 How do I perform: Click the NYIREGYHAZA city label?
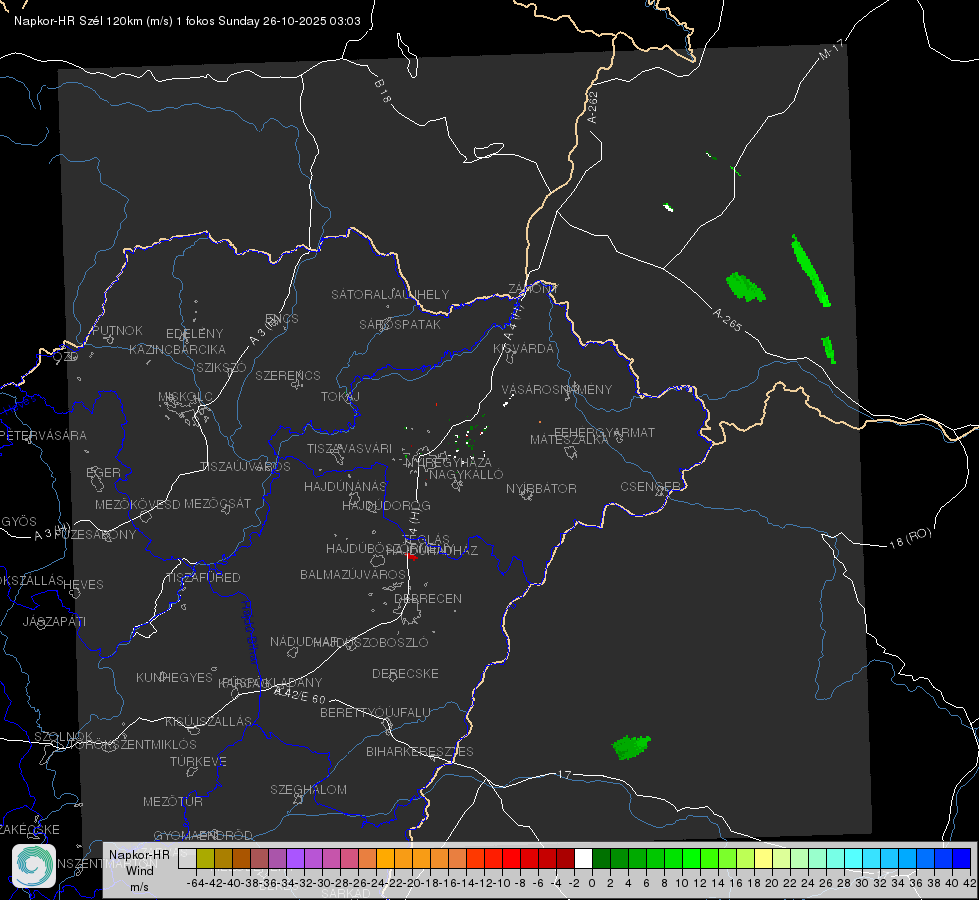[448, 462]
